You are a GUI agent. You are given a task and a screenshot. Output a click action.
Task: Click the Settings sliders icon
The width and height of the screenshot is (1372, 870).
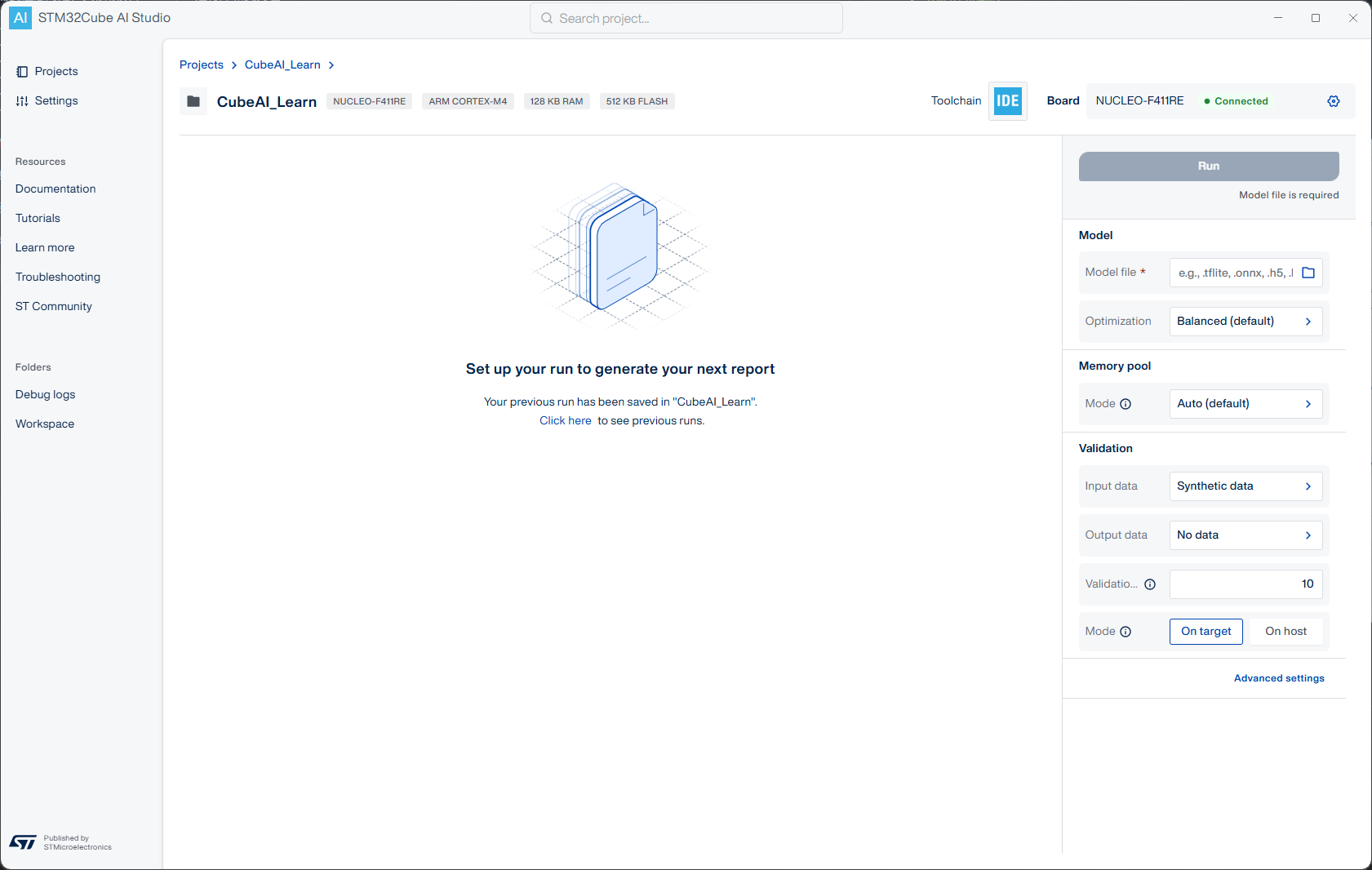coord(22,101)
